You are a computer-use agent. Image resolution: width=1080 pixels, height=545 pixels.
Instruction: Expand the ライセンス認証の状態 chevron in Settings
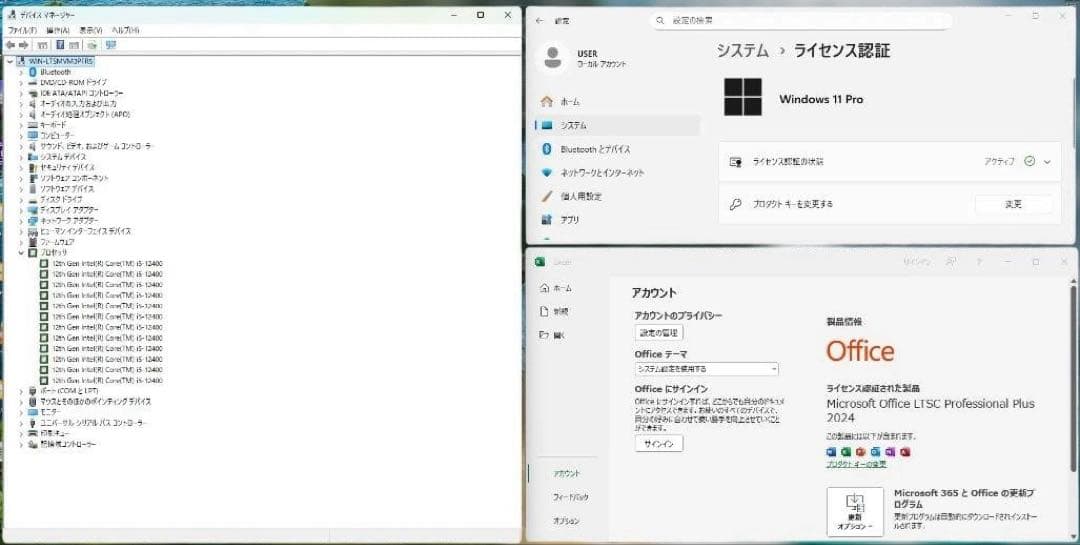click(1047, 162)
